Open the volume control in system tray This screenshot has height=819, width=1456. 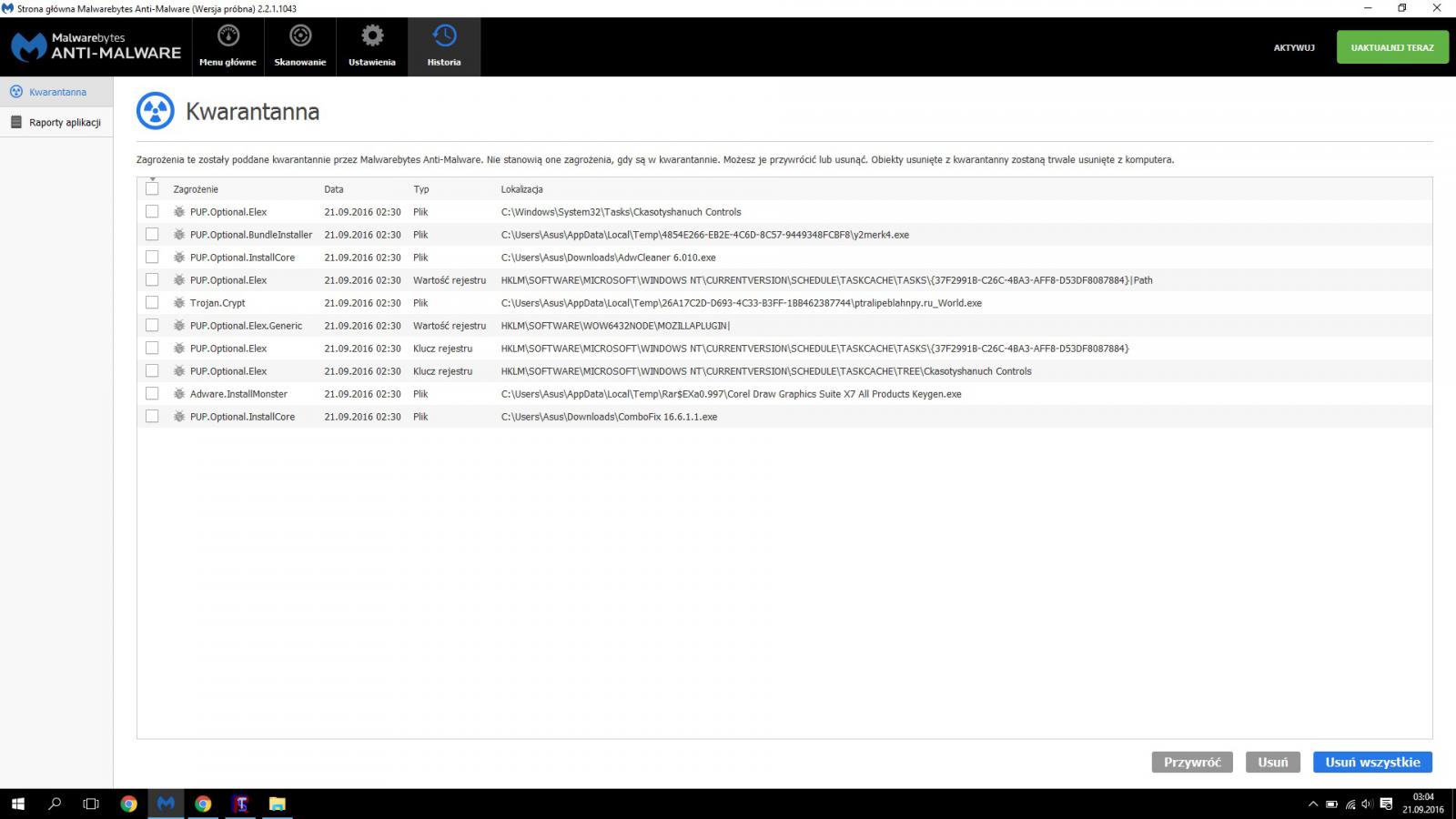(1367, 804)
